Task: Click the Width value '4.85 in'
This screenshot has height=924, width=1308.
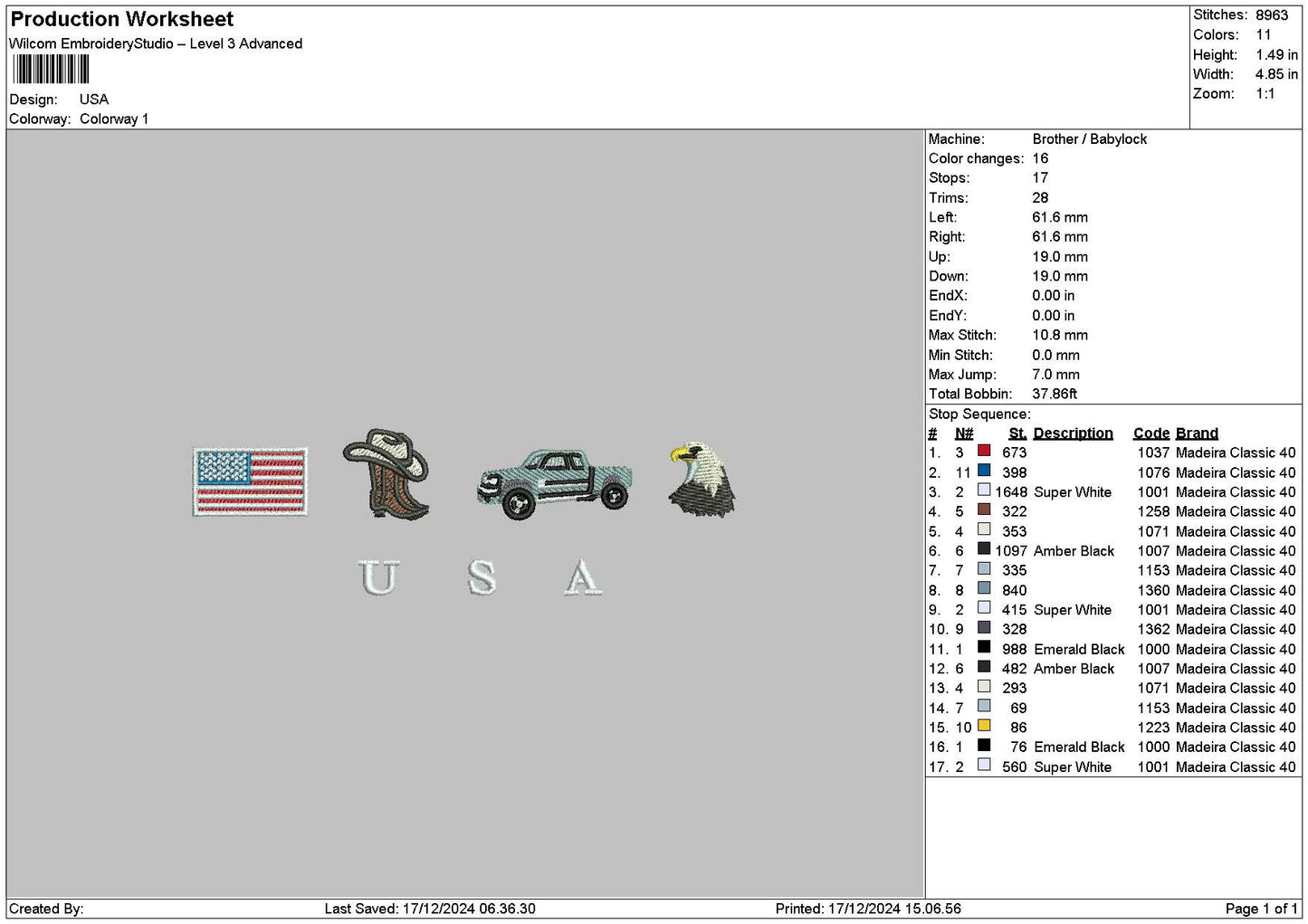Action: (x=1277, y=74)
